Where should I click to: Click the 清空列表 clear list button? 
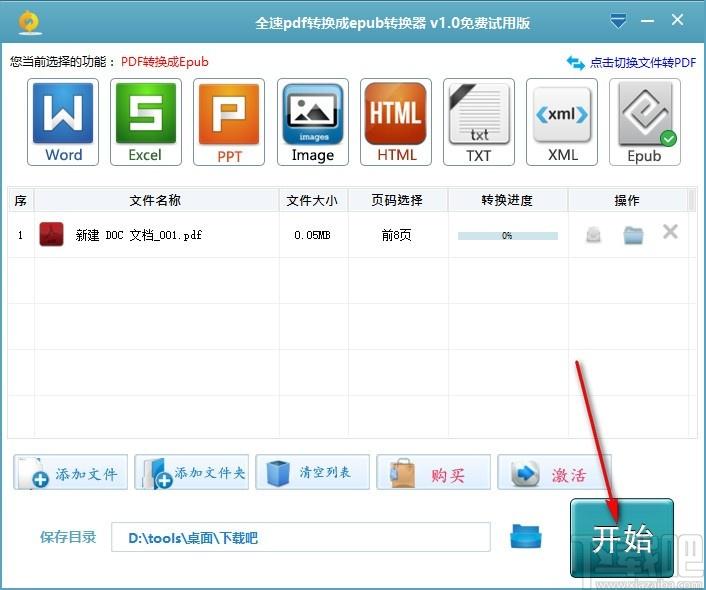312,472
